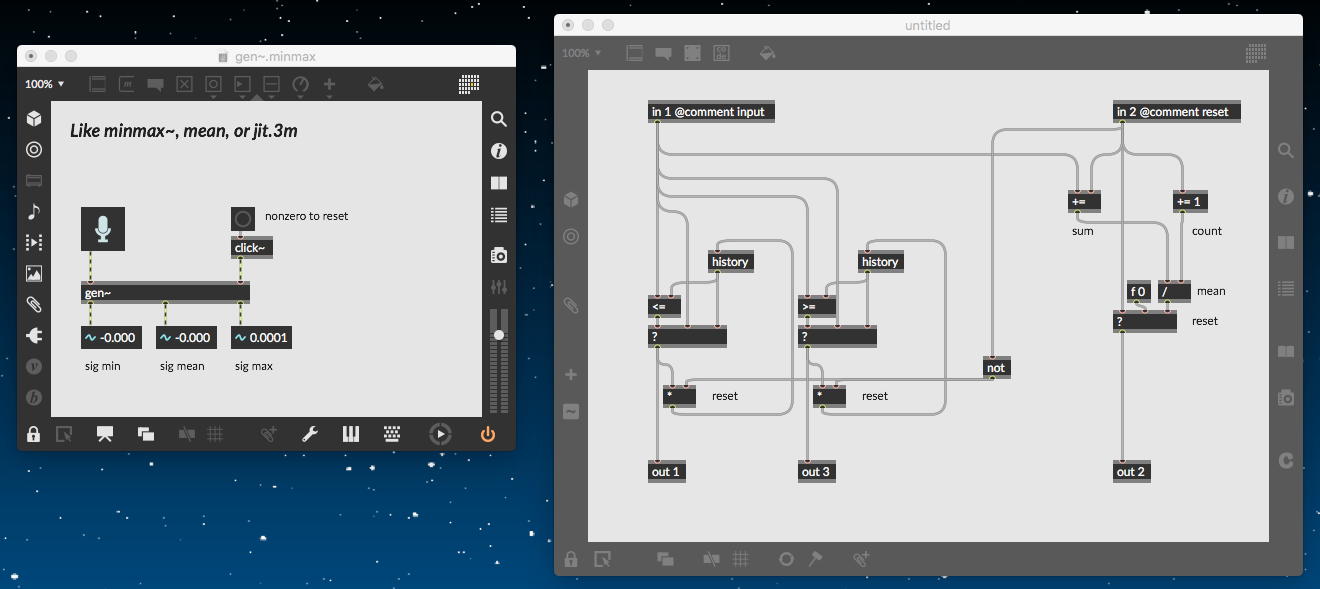Click the click~ object box

(x=252, y=248)
